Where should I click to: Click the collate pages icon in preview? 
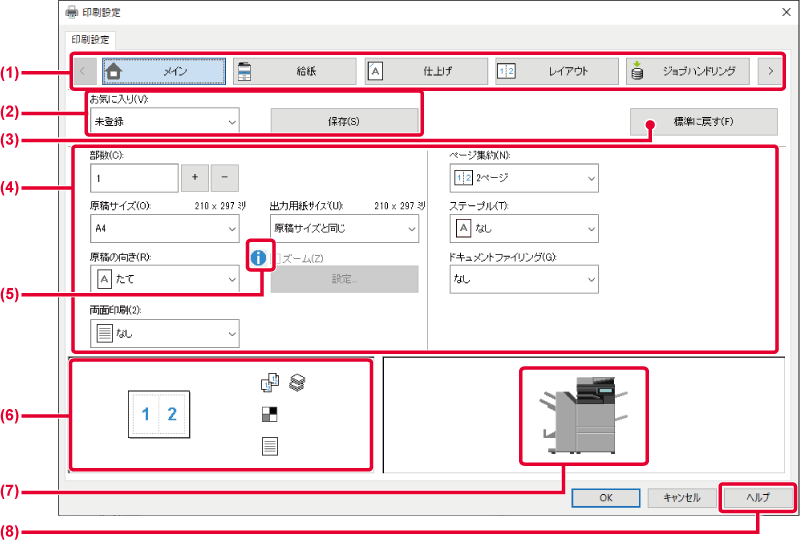(269, 381)
